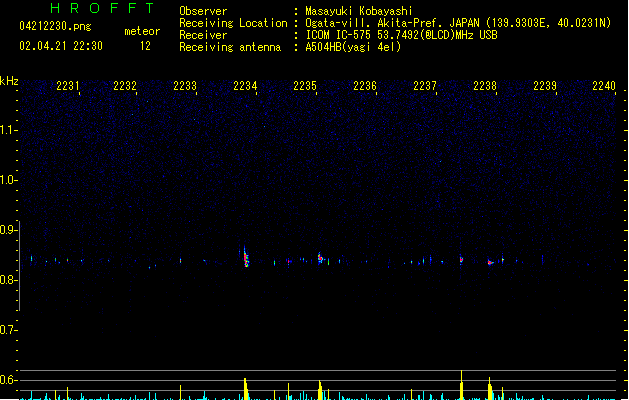Click time marker 2232
Screen dimensions: 629x400
point(125,86)
